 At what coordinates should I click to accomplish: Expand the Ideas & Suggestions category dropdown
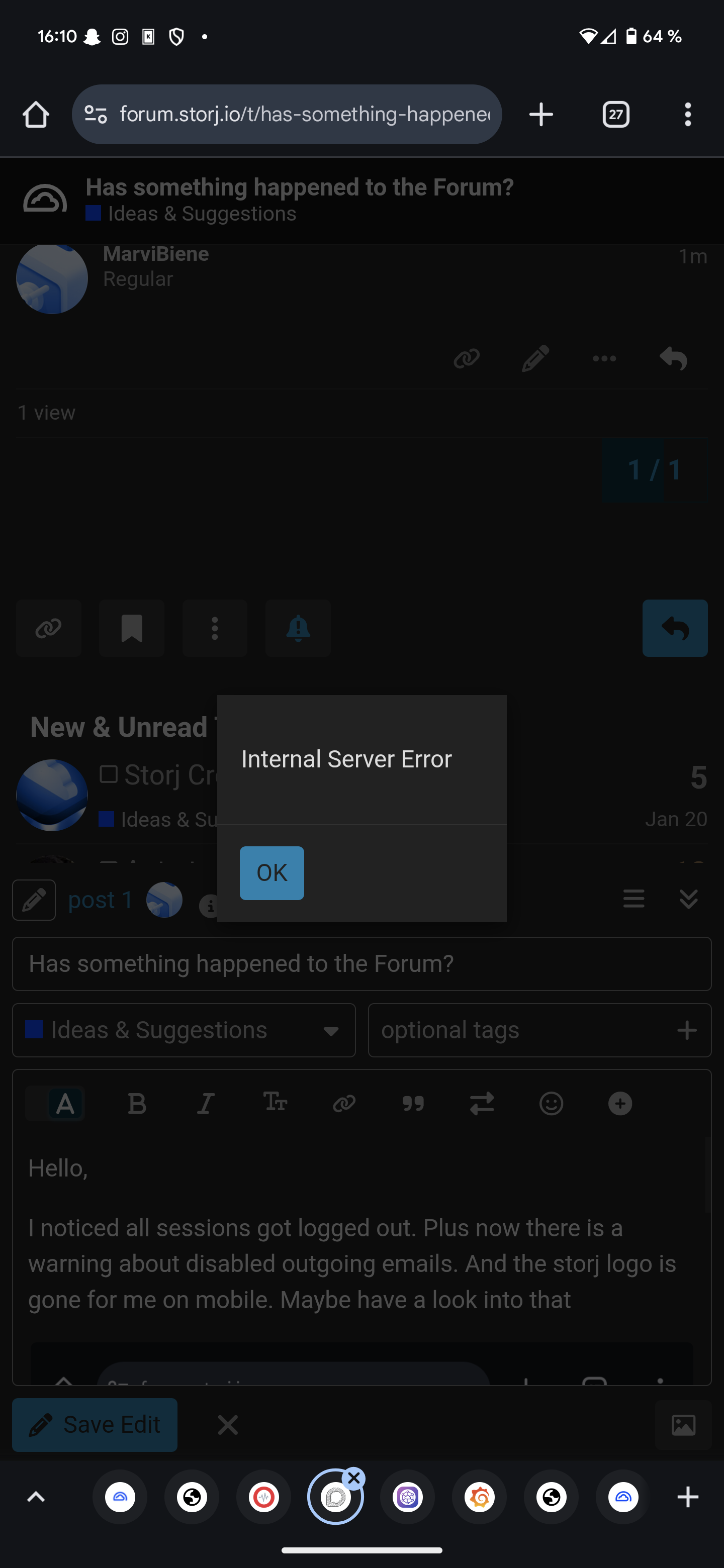[184, 1030]
